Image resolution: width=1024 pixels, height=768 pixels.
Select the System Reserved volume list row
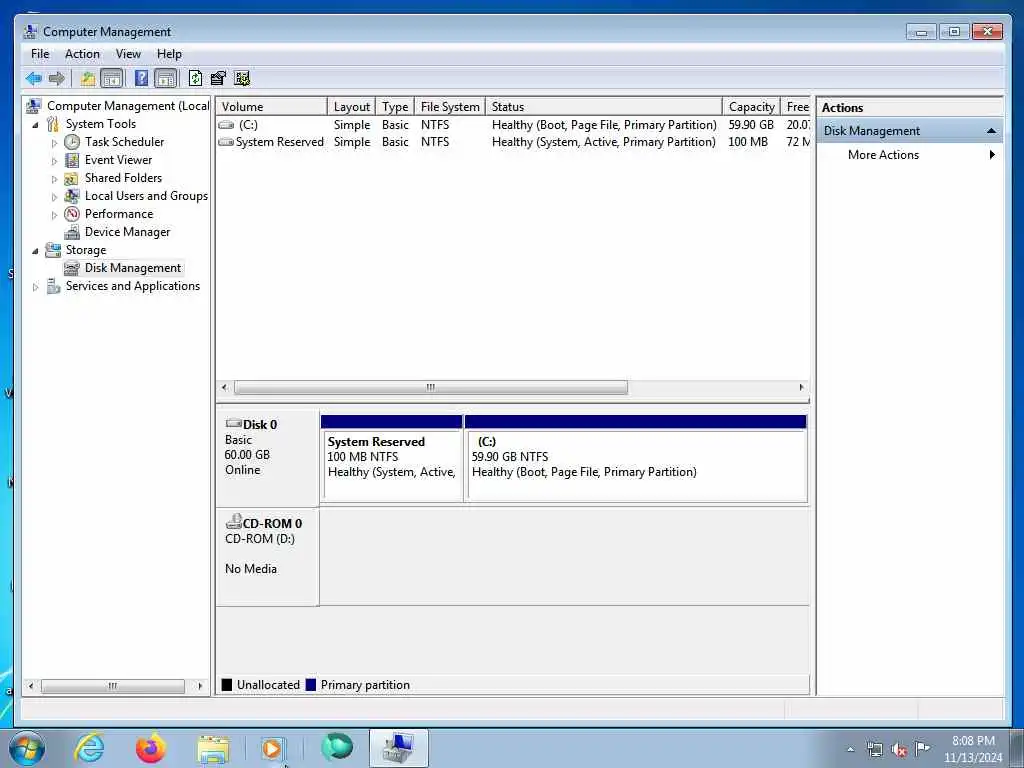point(513,142)
